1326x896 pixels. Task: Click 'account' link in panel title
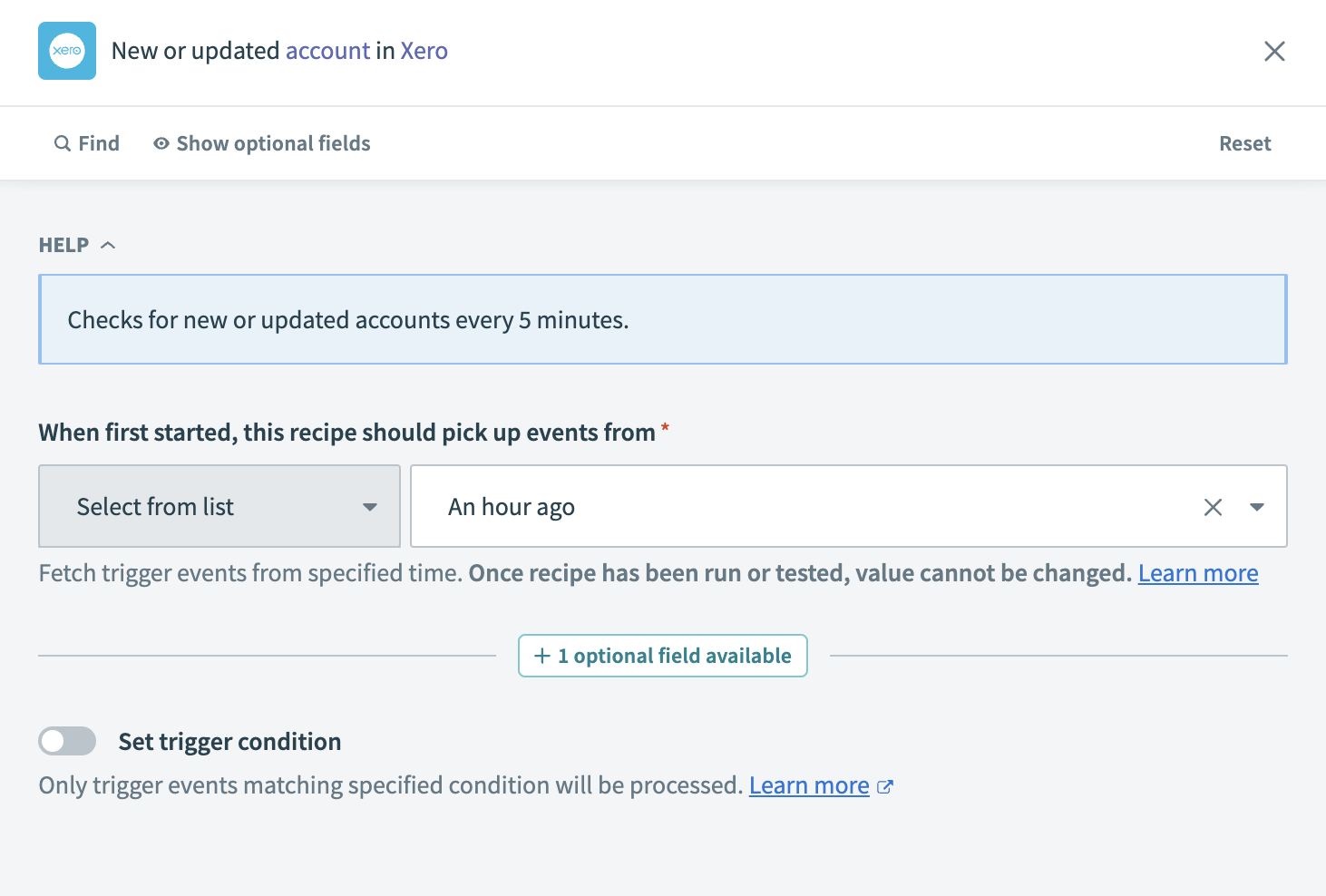click(x=327, y=51)
